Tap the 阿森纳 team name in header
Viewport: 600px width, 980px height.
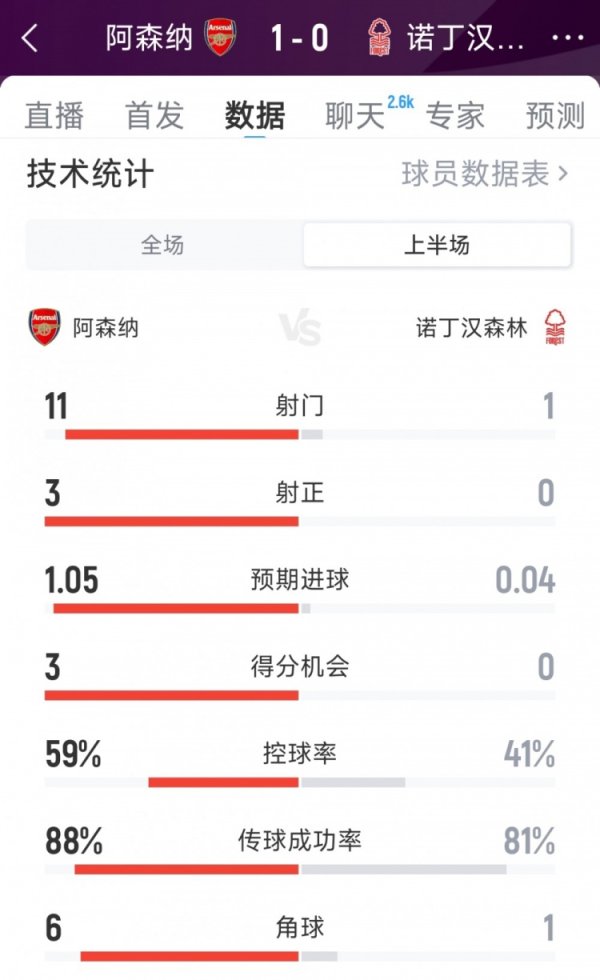click(x=149, y=38)
